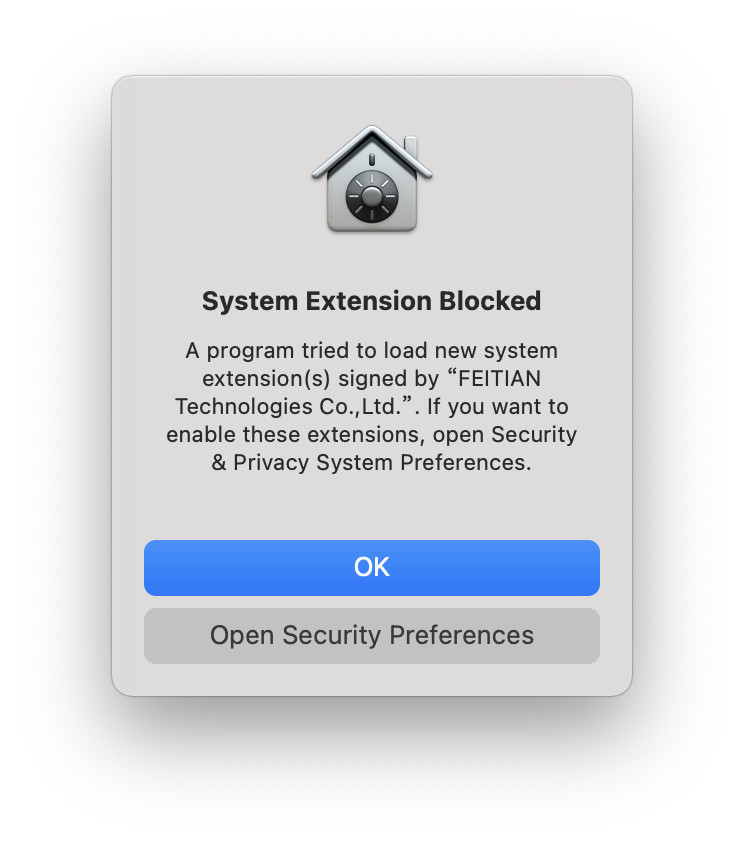Click the word "Security" in the message body
744x844 pixels.
(534, 434)
